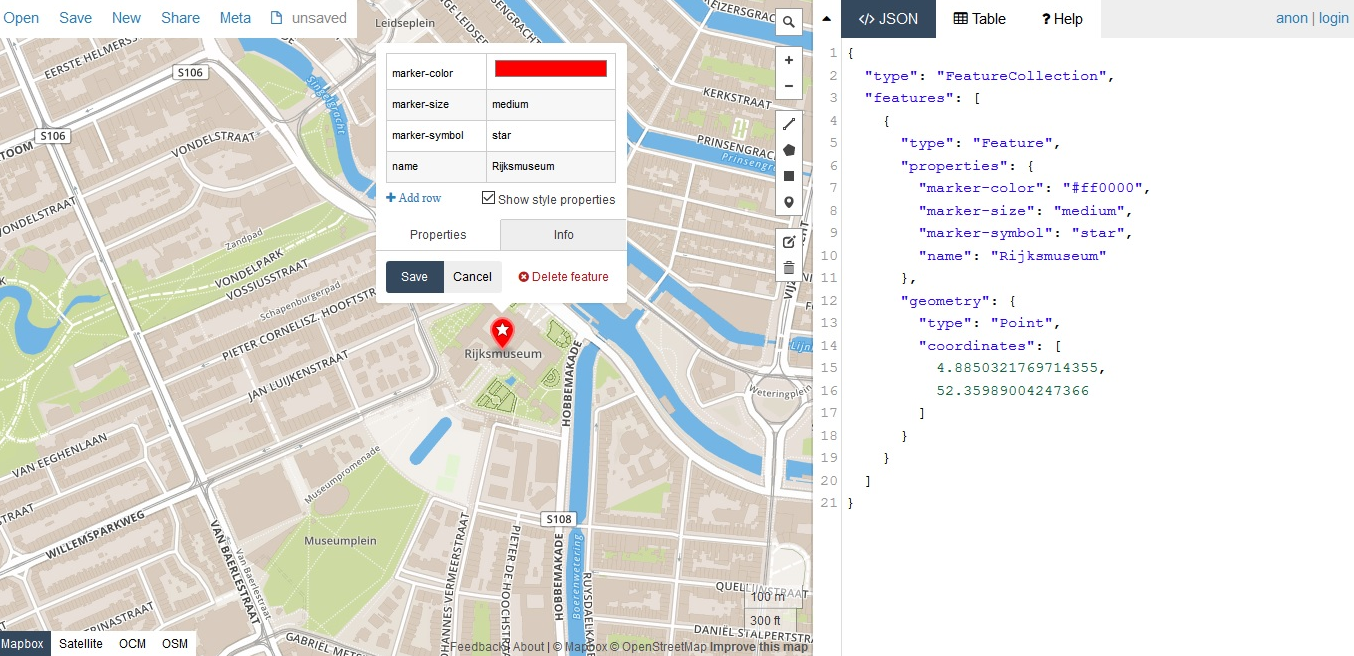Image resolution: width=1354 pixels, height=656 pixels.
Task: Open the Meta menu
Action: coord(235,18)
